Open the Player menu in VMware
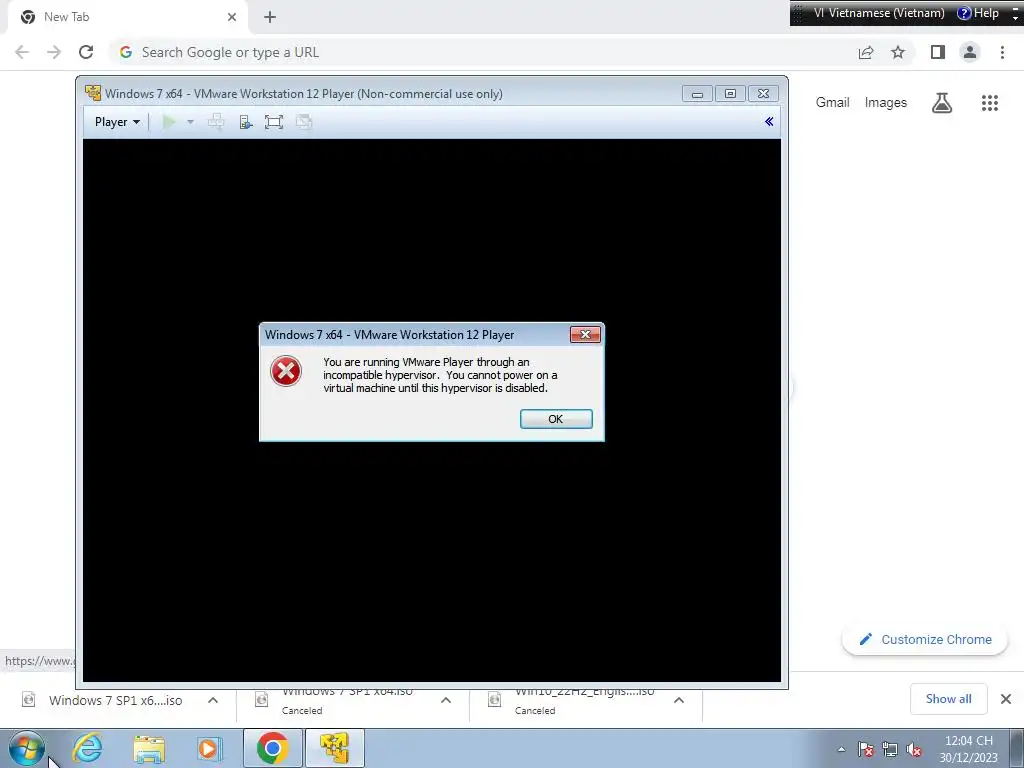 [117, 121]
